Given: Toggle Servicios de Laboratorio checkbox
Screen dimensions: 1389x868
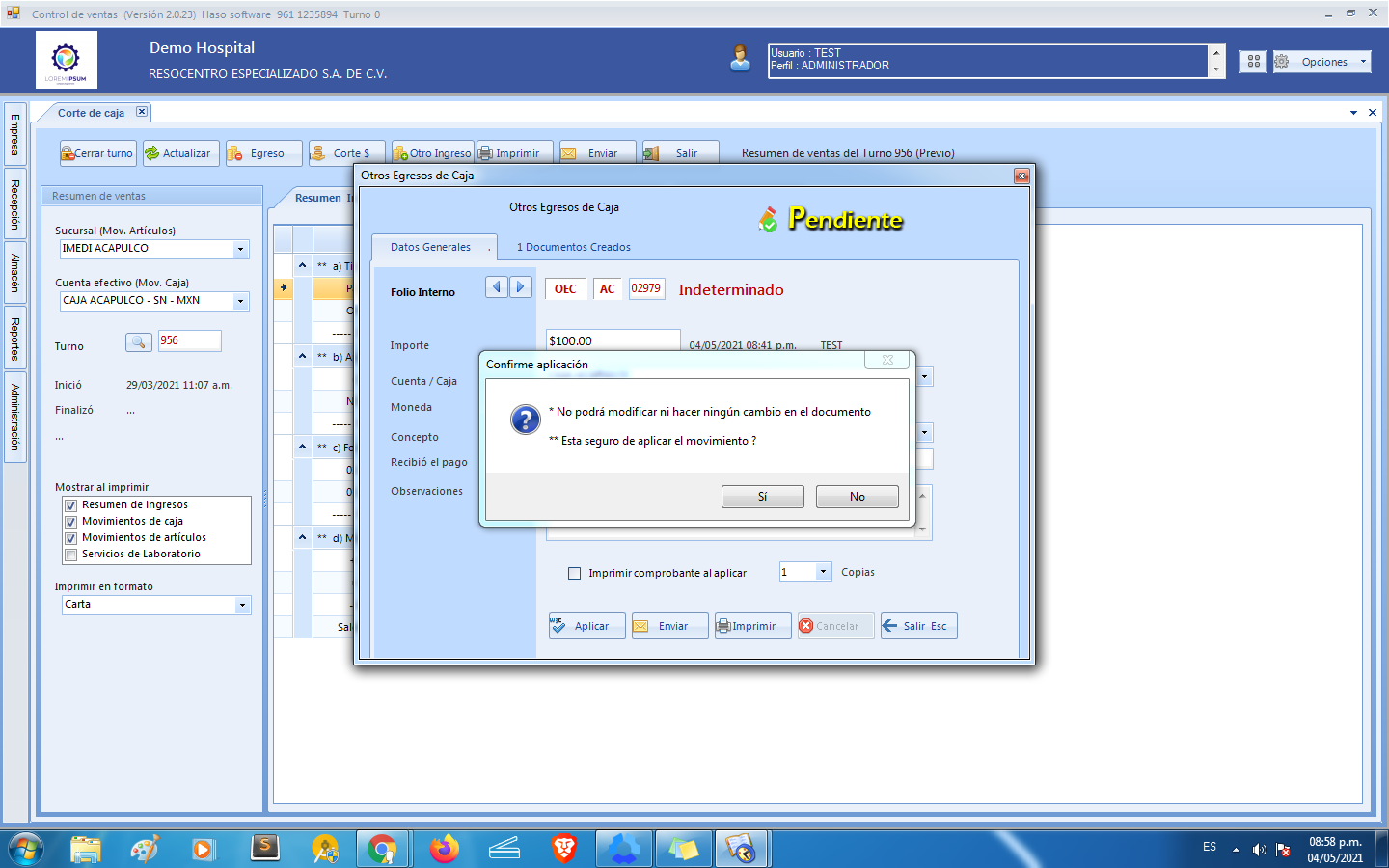Looking at the screenshot, I should pos(70,555).
